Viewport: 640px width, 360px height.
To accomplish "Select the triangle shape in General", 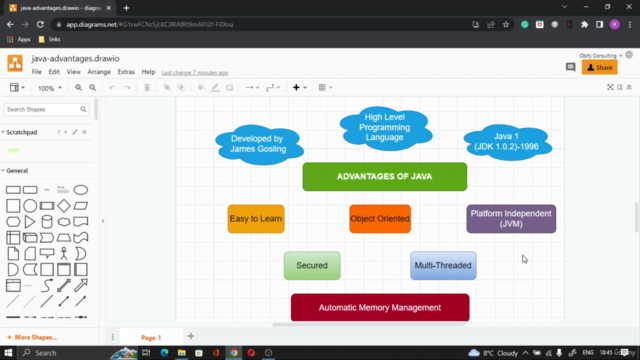I will pos(30,222).
